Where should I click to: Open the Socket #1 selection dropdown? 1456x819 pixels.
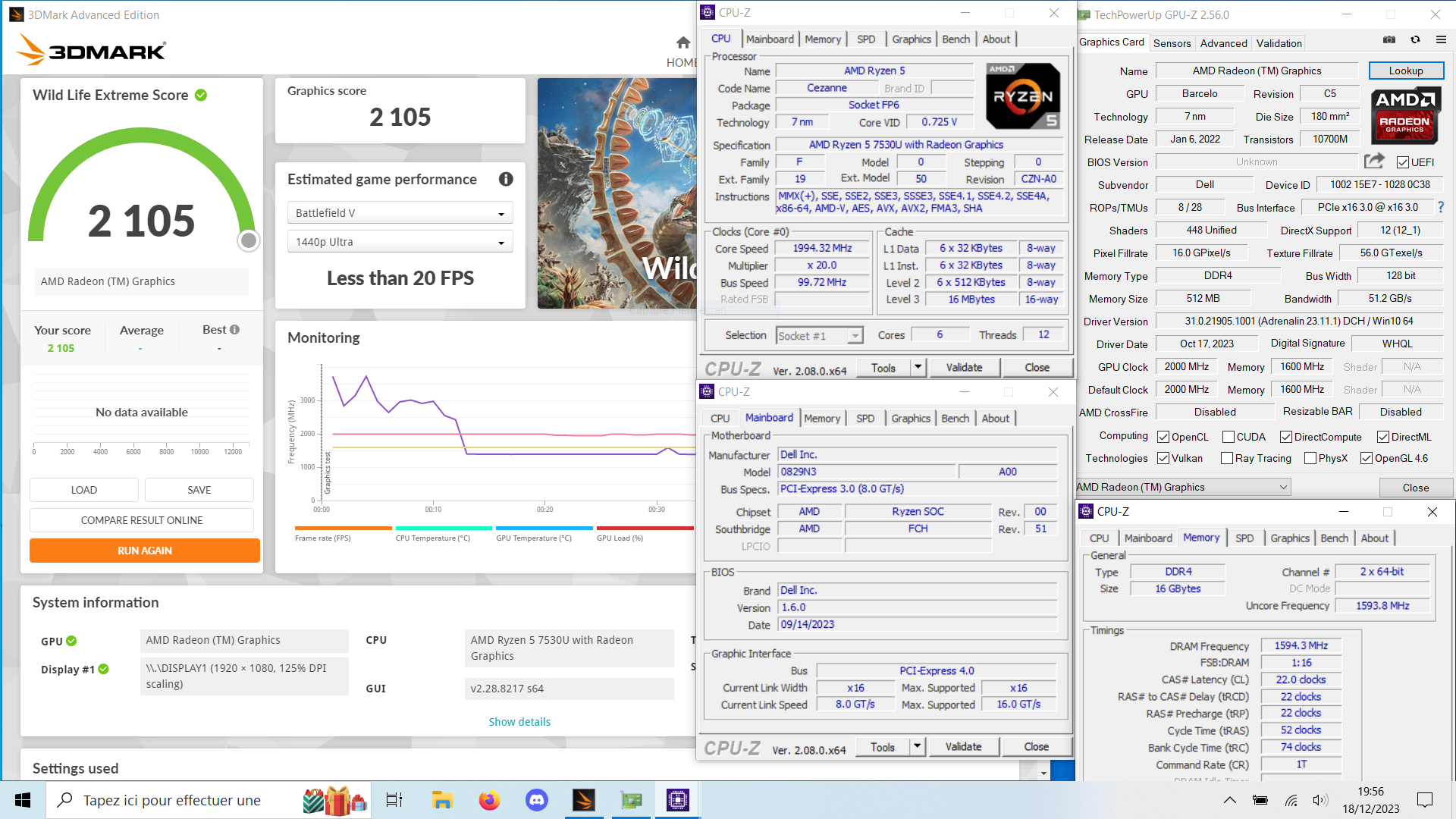[x=820, y=335]
